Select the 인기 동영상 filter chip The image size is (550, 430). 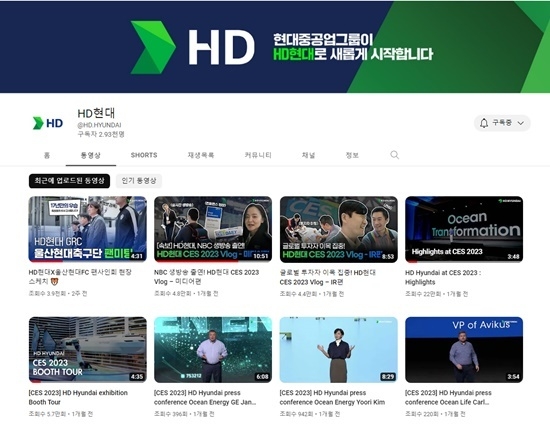click(139, 181)
